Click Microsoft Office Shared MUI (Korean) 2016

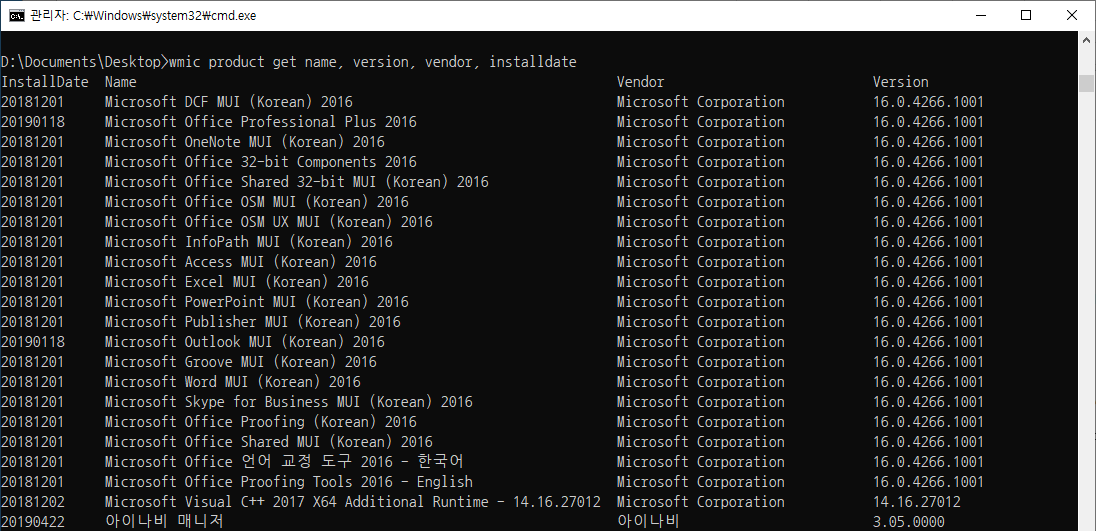pos(268,442)
